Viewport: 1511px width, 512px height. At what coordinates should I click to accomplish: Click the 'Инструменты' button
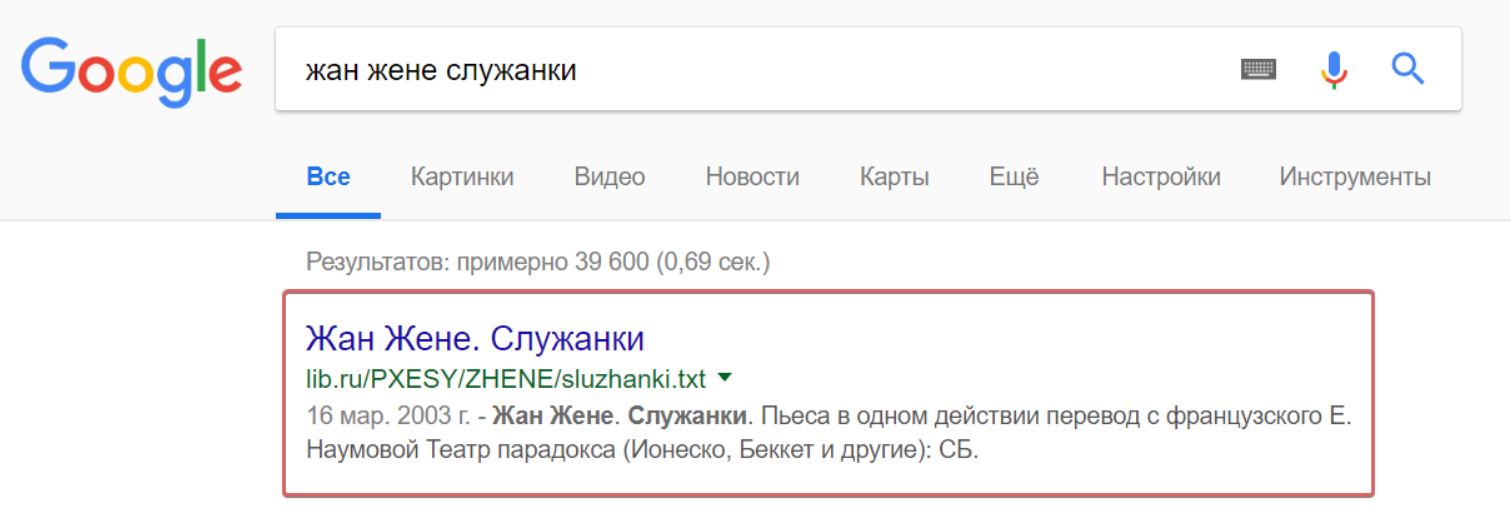1354,178
